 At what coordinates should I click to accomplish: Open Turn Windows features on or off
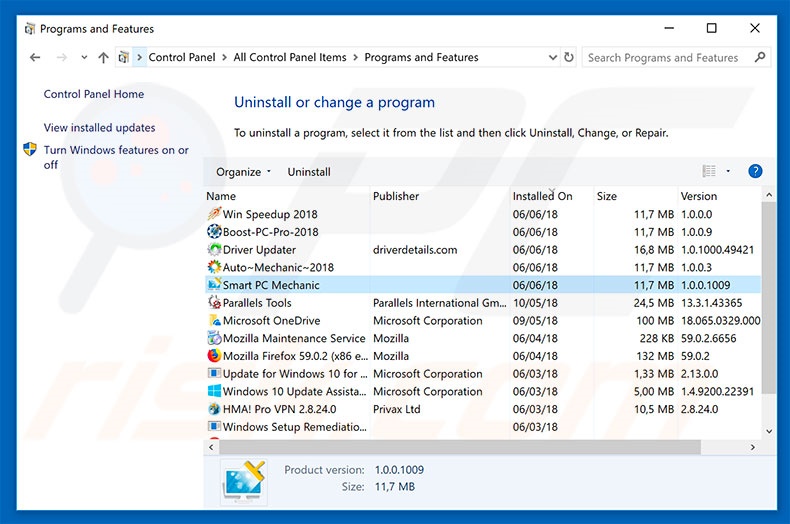(x=116, y=157)
